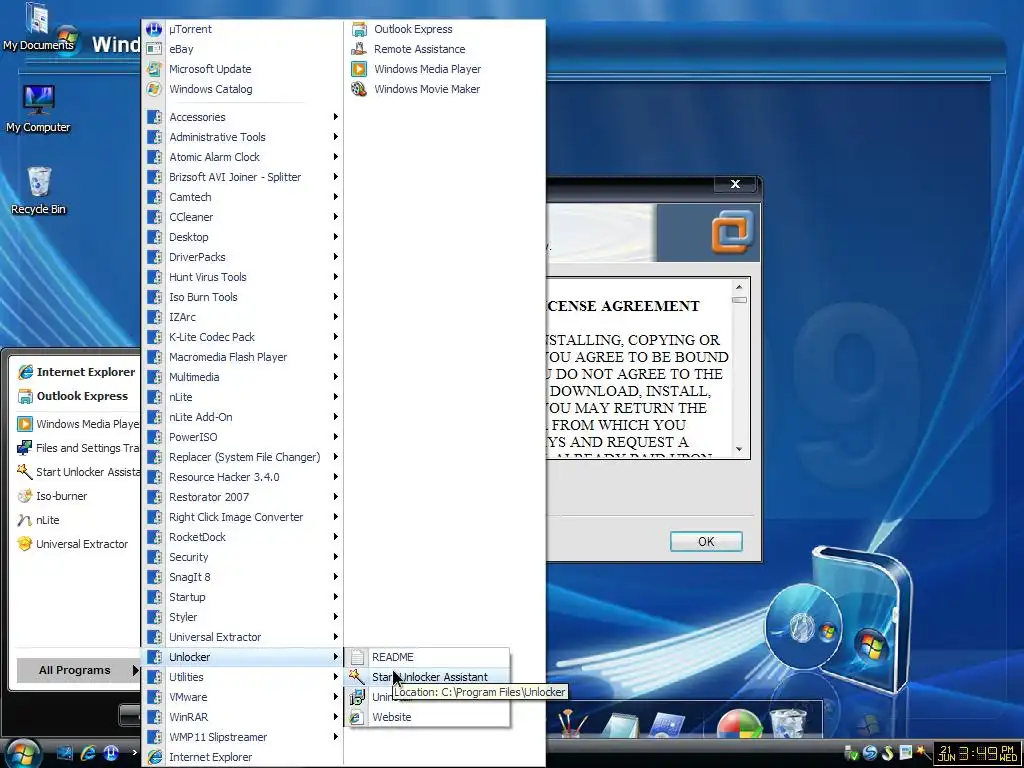Open the Iso Burn Tools menu entry
Viewport: 1024px width, 768px height.
(x=242, y=297)
